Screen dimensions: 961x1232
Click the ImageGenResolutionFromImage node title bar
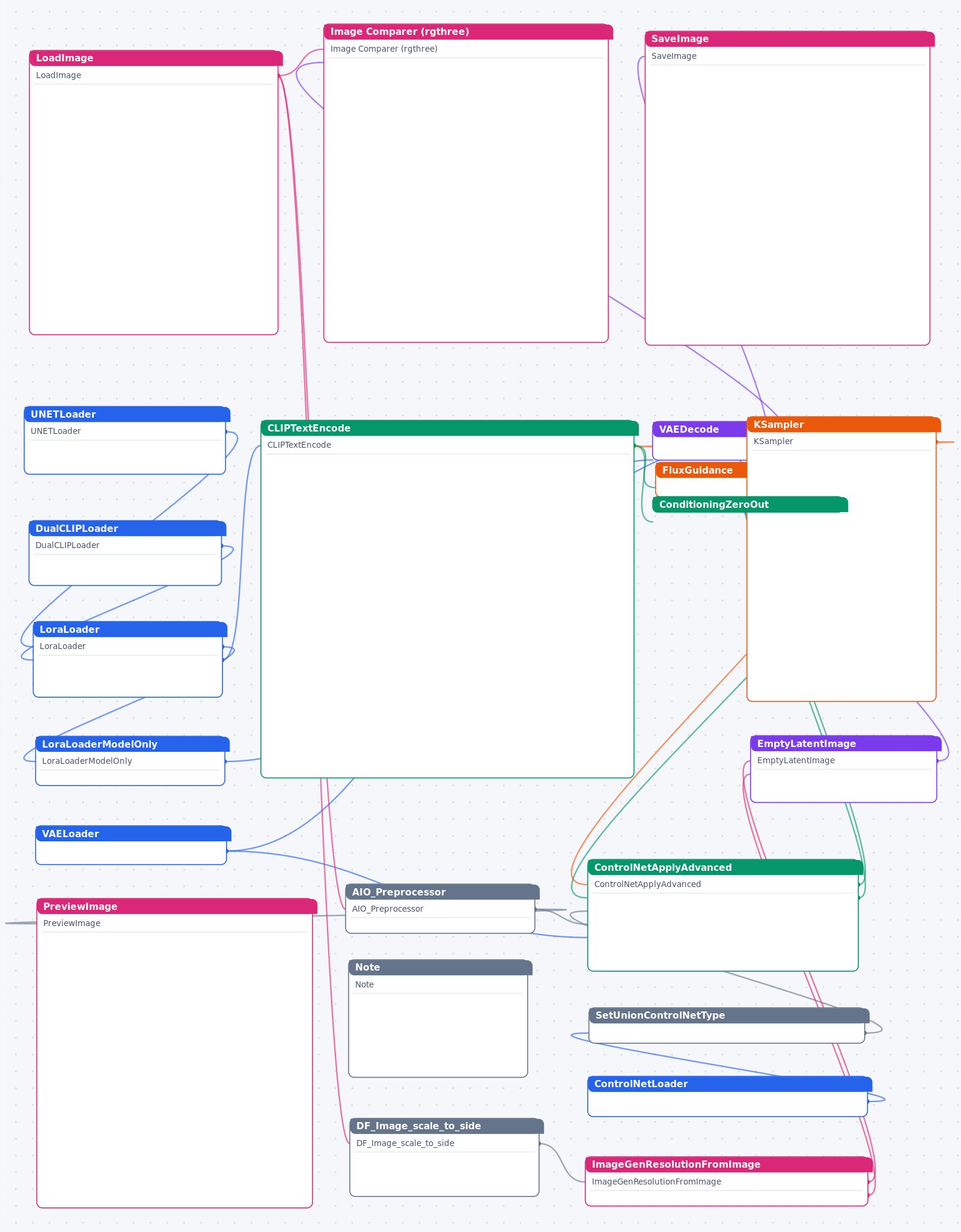coord(729,1165)
